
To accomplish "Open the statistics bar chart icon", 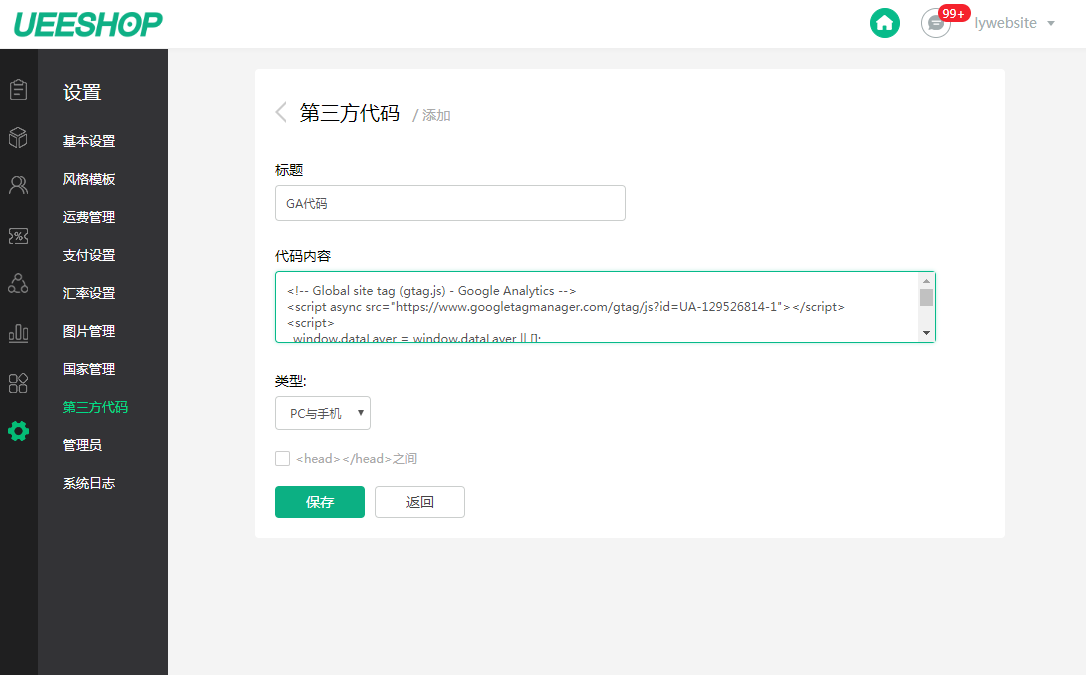I will point(19,334).
